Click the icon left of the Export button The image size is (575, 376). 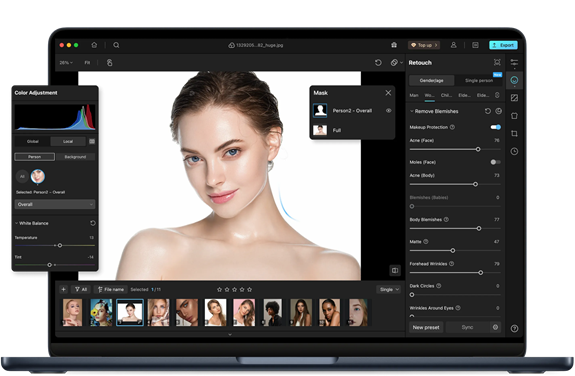(475, 45)
